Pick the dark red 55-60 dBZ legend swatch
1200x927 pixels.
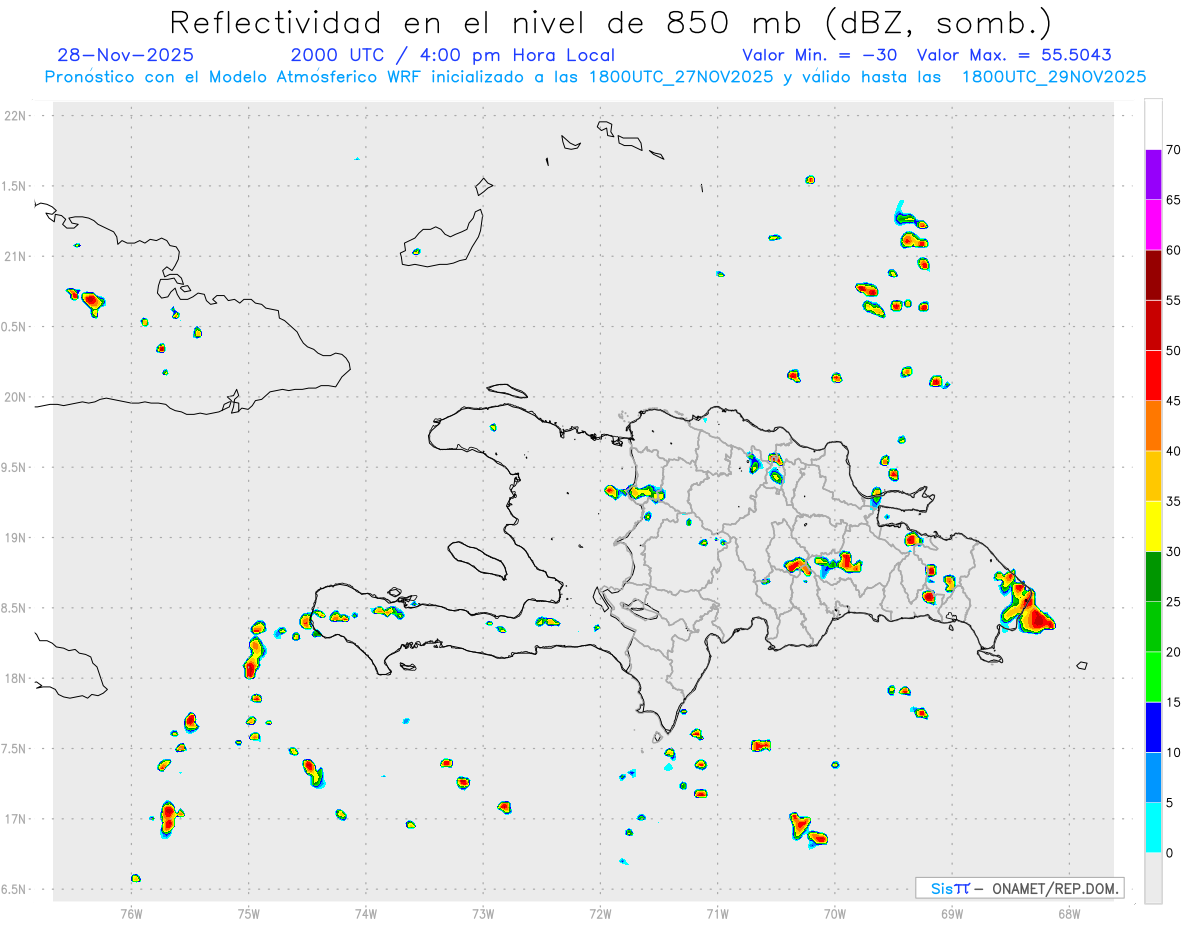tap(1153, 275)
